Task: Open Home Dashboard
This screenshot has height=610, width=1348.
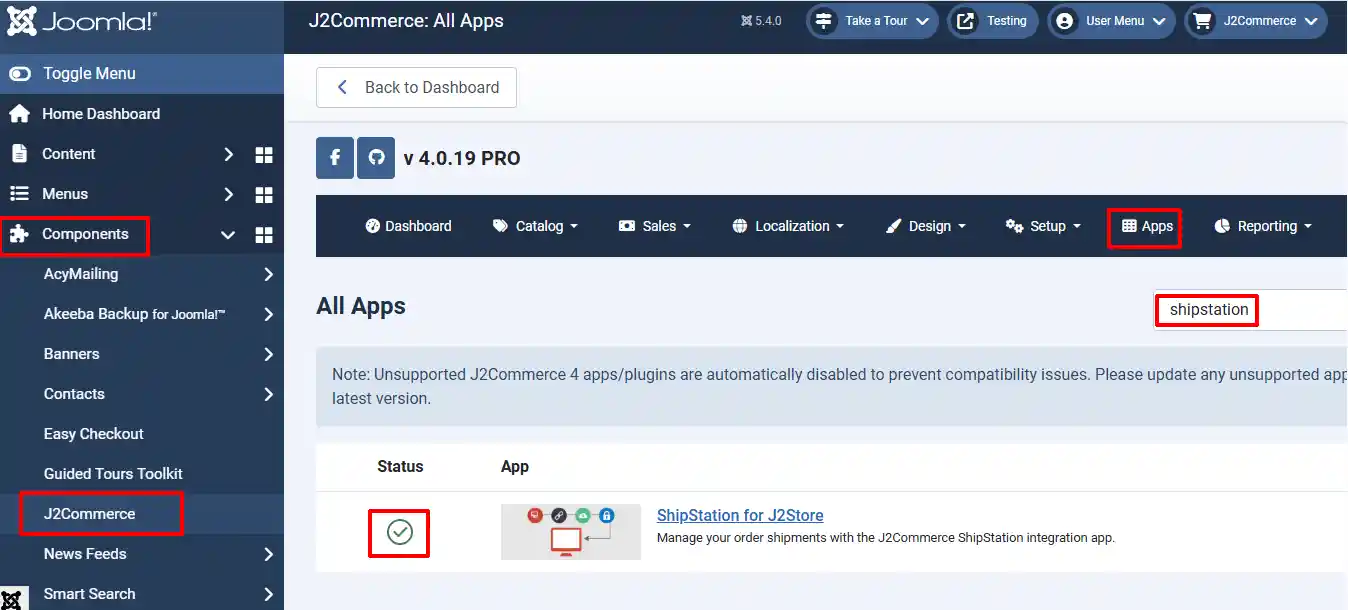Action: [100, 114]
